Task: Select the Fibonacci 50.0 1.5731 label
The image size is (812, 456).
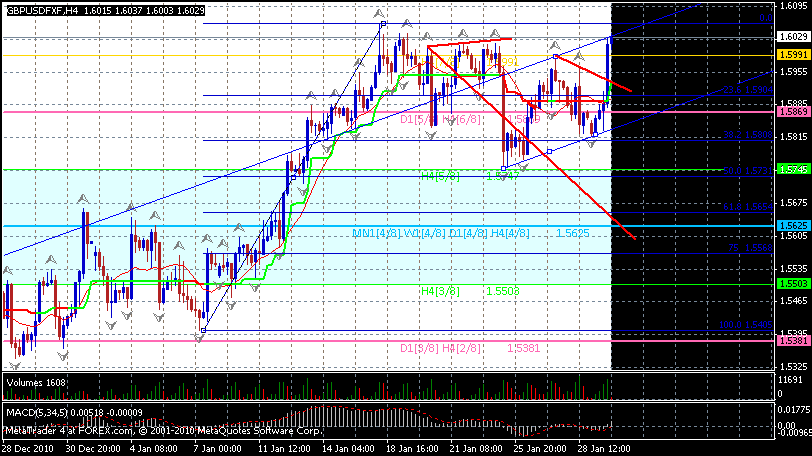Action: 748,171
